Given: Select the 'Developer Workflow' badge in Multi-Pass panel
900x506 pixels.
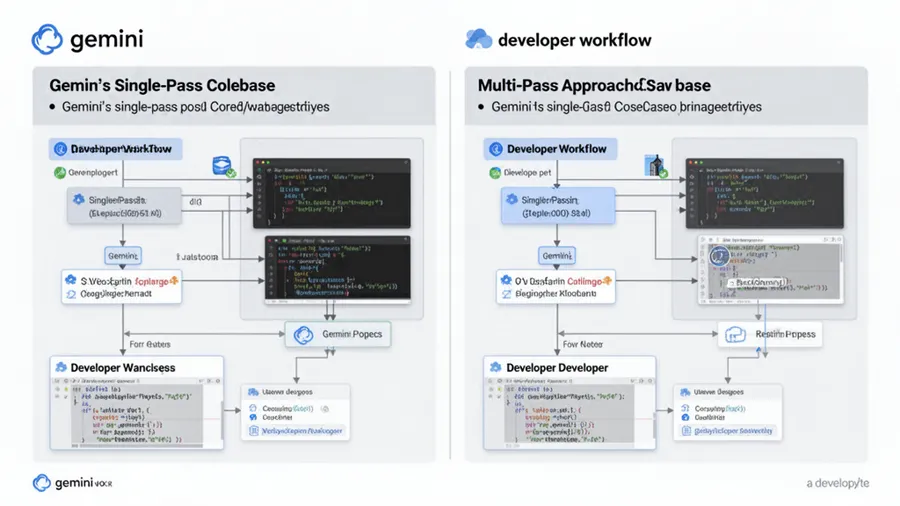Looking at the screenshot, I should click(550, 149).
